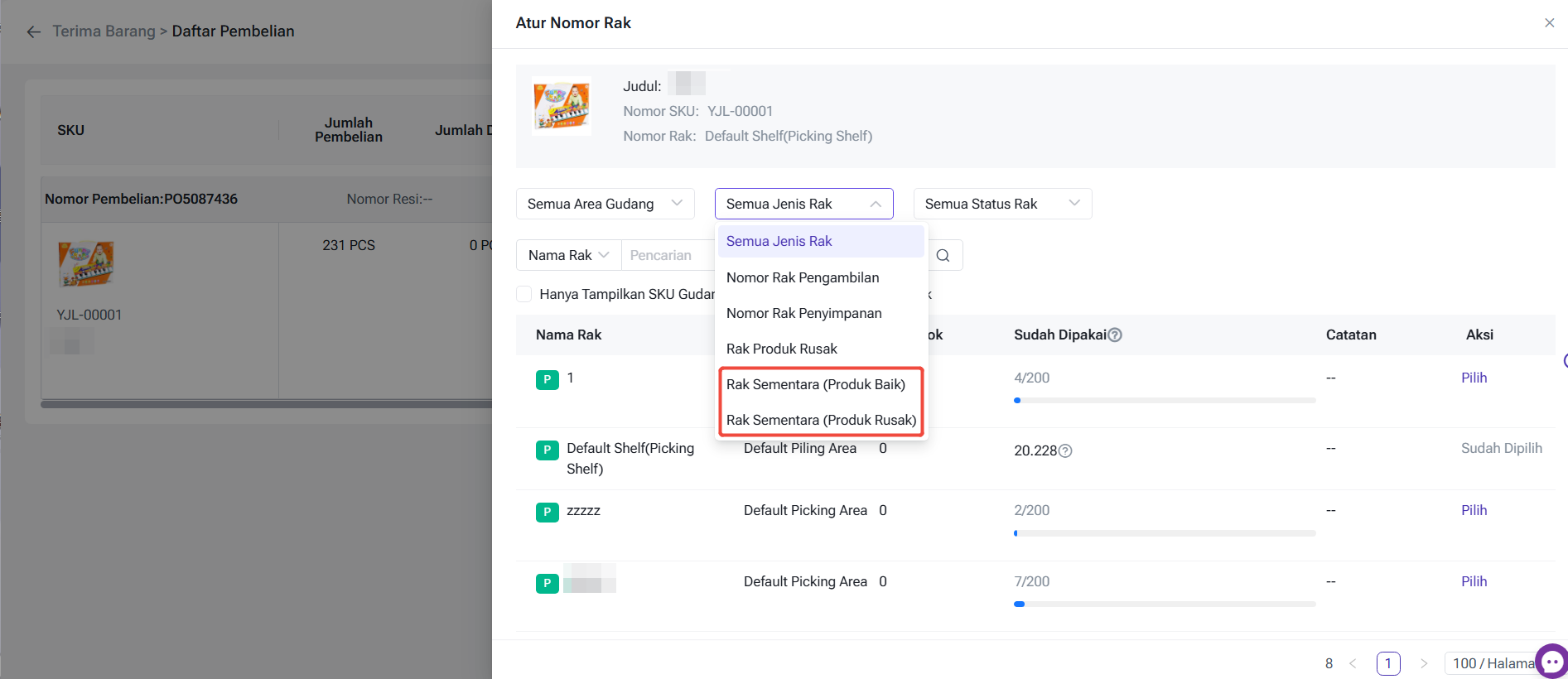1568x679 pixels.
Task: Open the Semua Status Rak dropdown
Action: pos(1002,204)
